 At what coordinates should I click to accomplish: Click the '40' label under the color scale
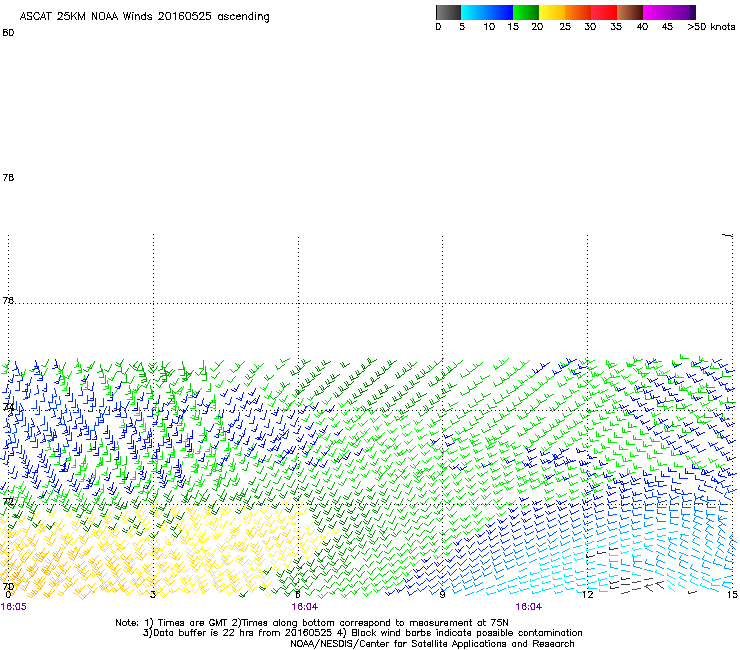point(642,27)
